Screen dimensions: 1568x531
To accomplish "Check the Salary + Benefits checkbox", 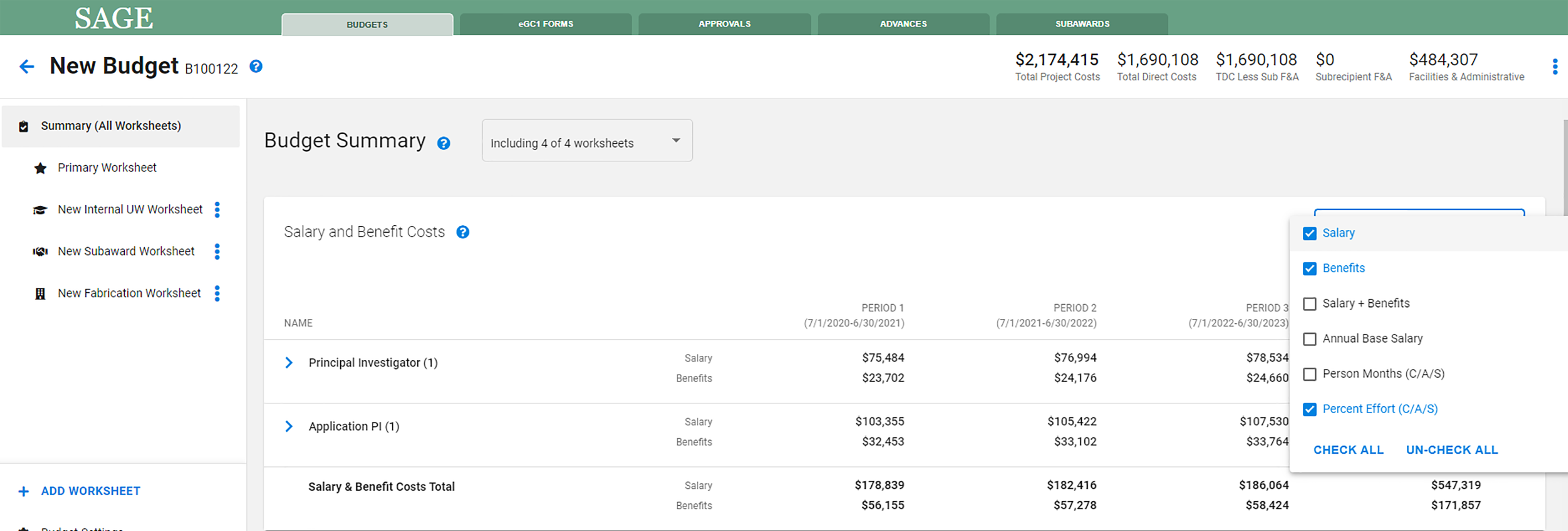I will (x=1310, y=304).
